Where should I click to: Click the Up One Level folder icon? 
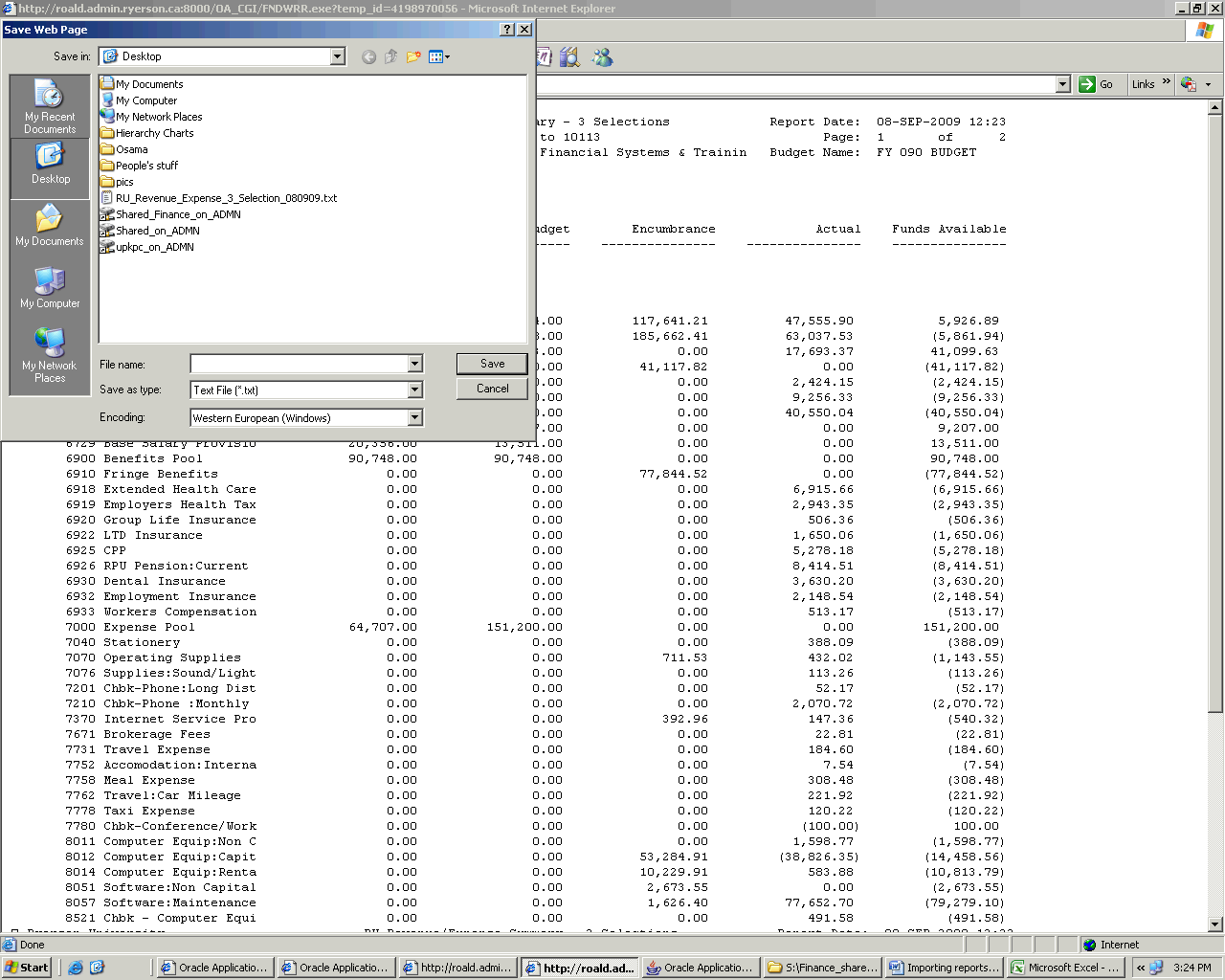(390, 57)
